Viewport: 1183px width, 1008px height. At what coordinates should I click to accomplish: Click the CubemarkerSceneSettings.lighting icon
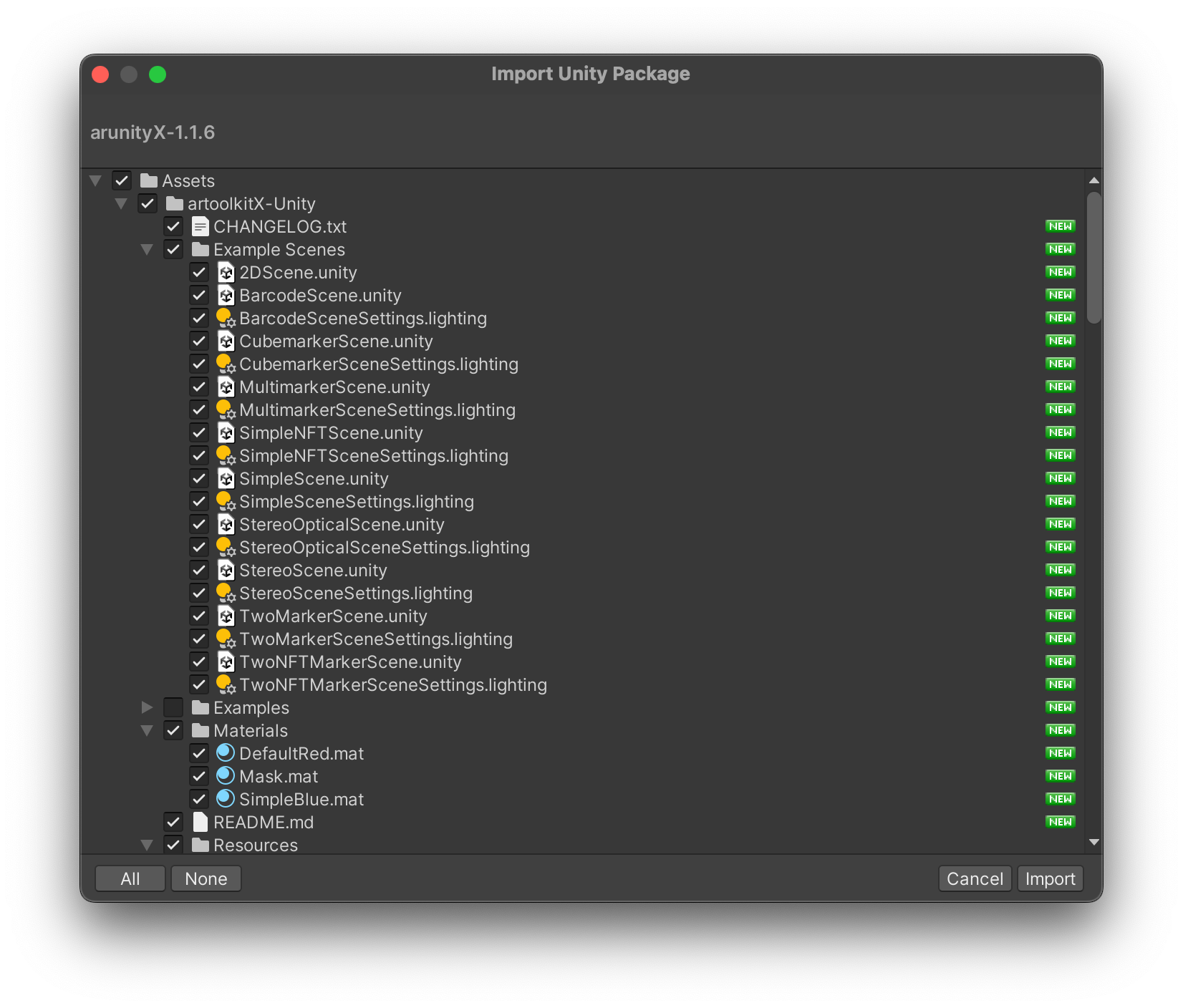(226, 364)
